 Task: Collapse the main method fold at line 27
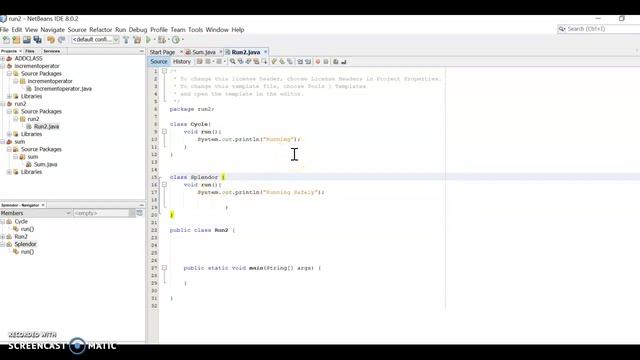click(x=164, y=268)
